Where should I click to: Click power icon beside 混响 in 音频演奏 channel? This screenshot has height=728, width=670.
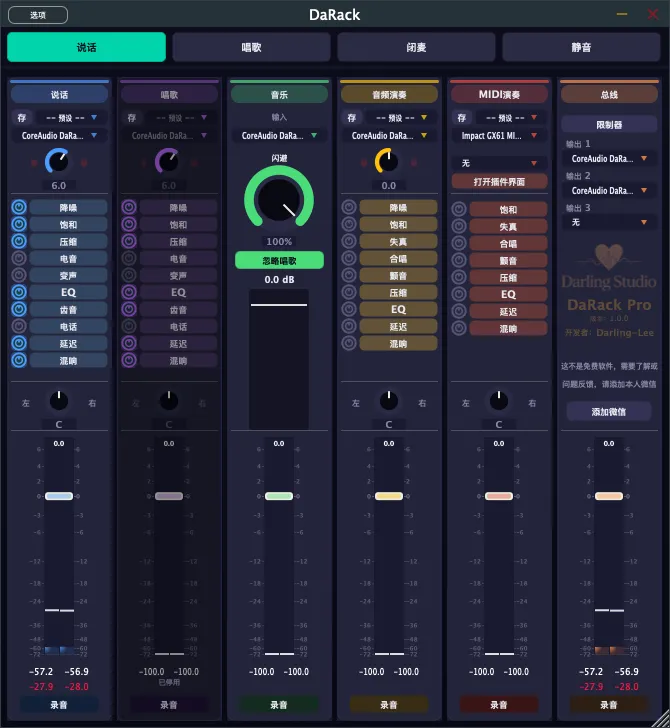[x=349, y=343]
